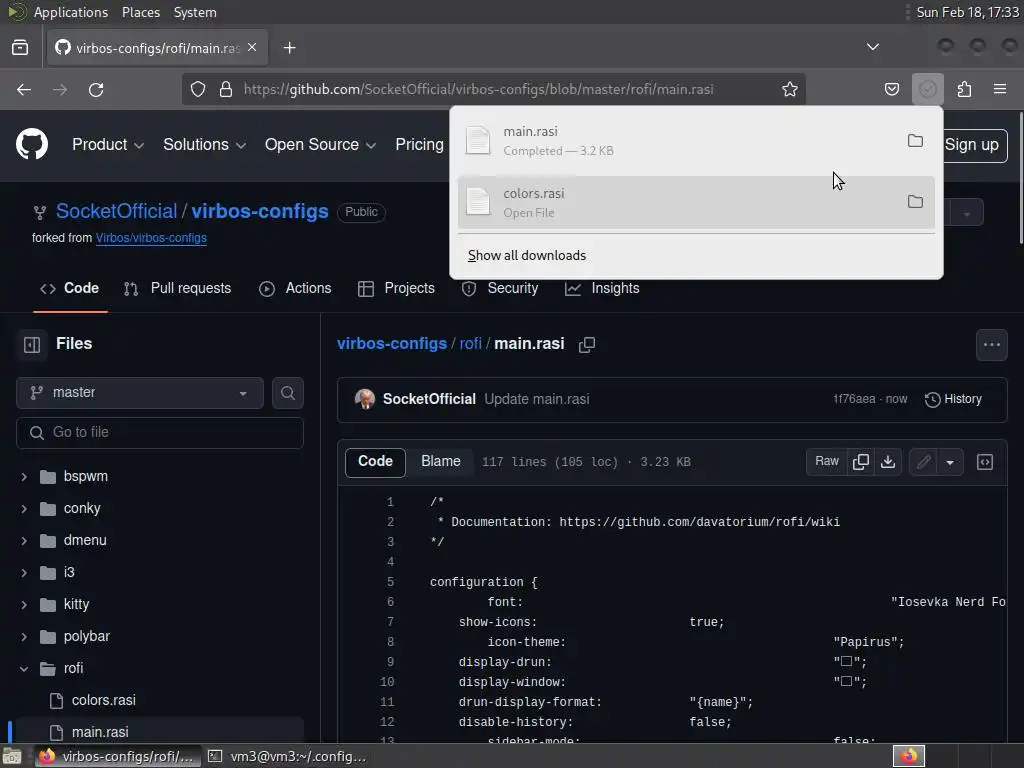Go to the GitHub home logo
Image resolution: width=1024 pixels, height=768 pixels.
coord(32,144)
